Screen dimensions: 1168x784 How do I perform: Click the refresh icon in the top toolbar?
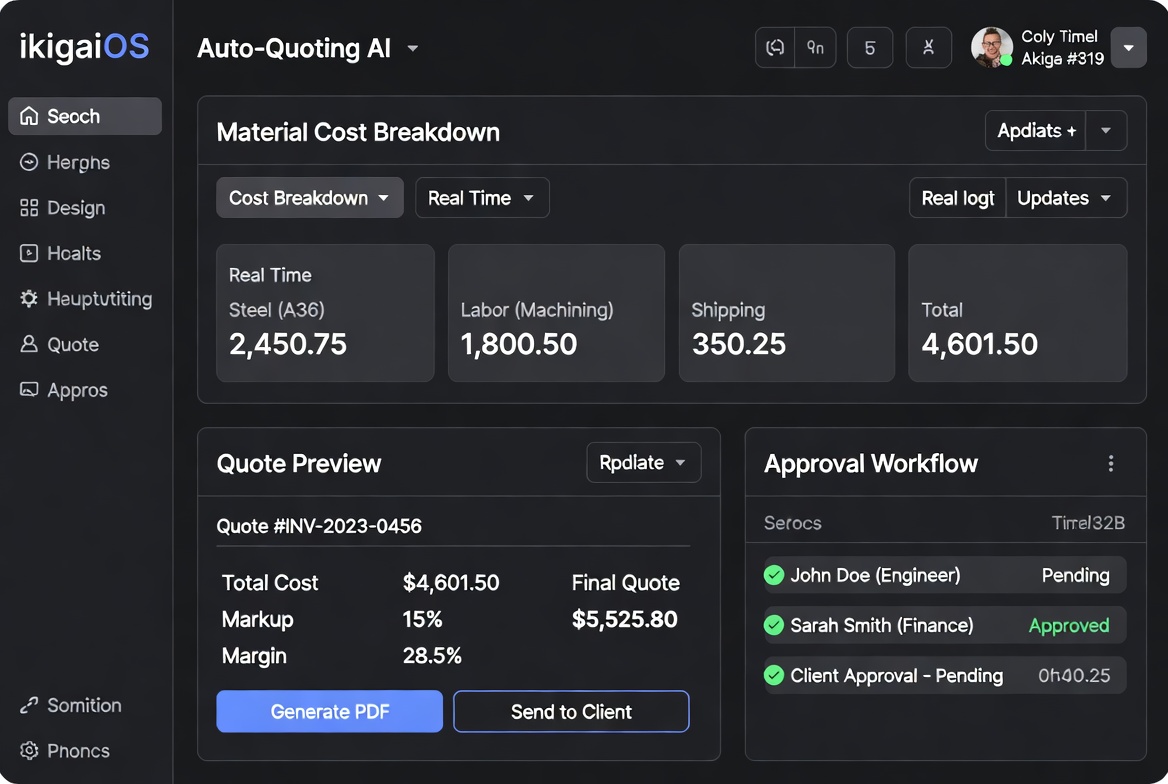pos(774,47)
